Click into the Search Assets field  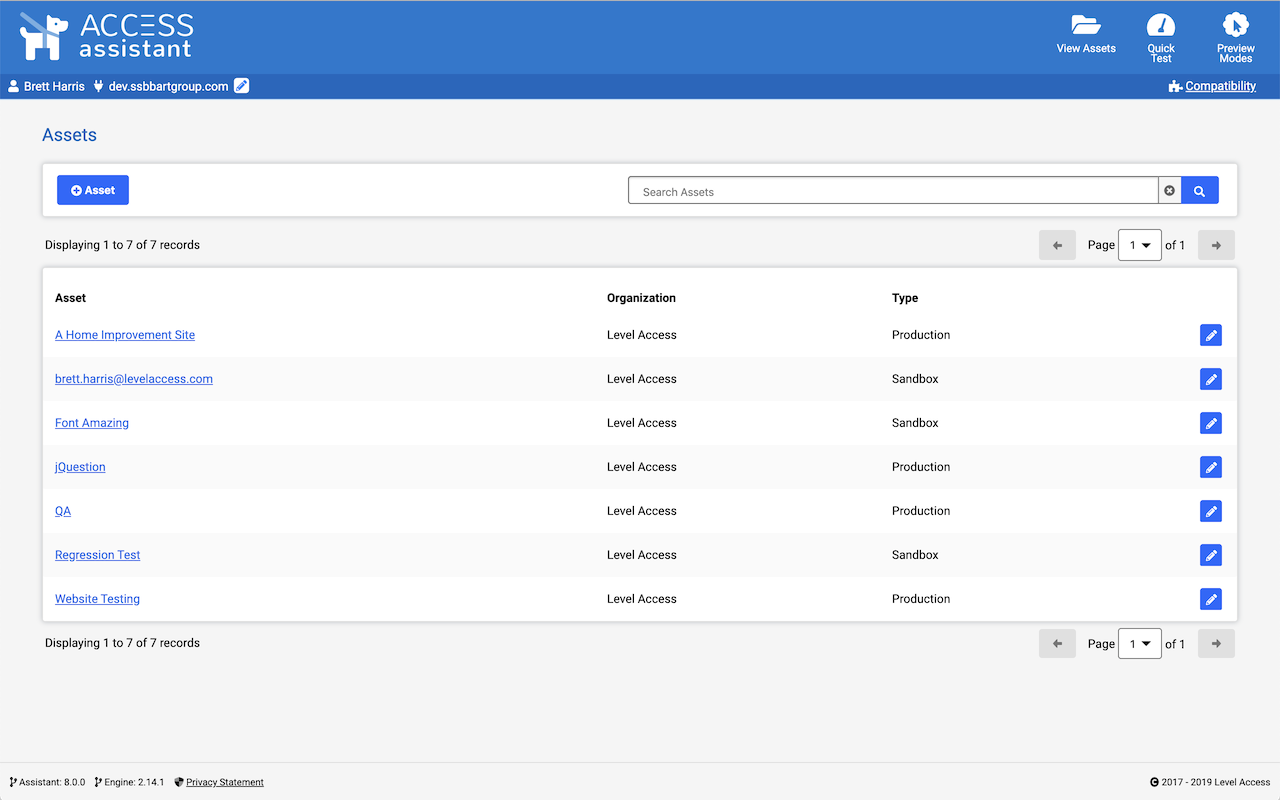[x=893, y=190]
